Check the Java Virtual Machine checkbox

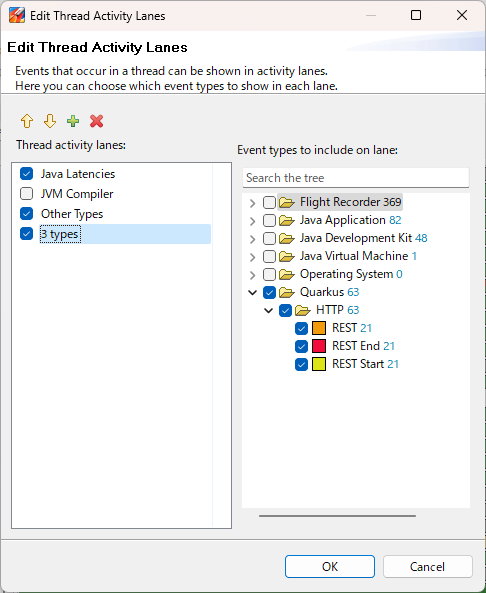click(x=269, y=256)
